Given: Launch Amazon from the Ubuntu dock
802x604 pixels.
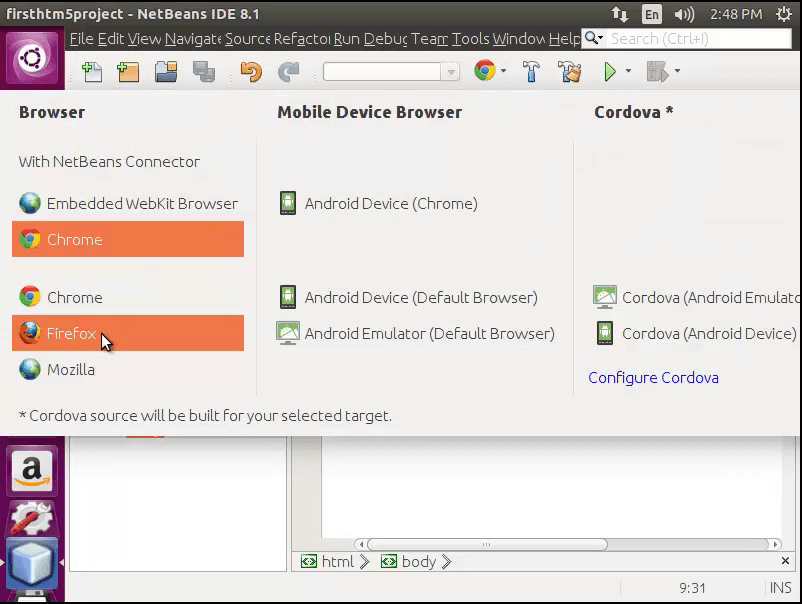Looking at the screenshot, I should point(32,471).
